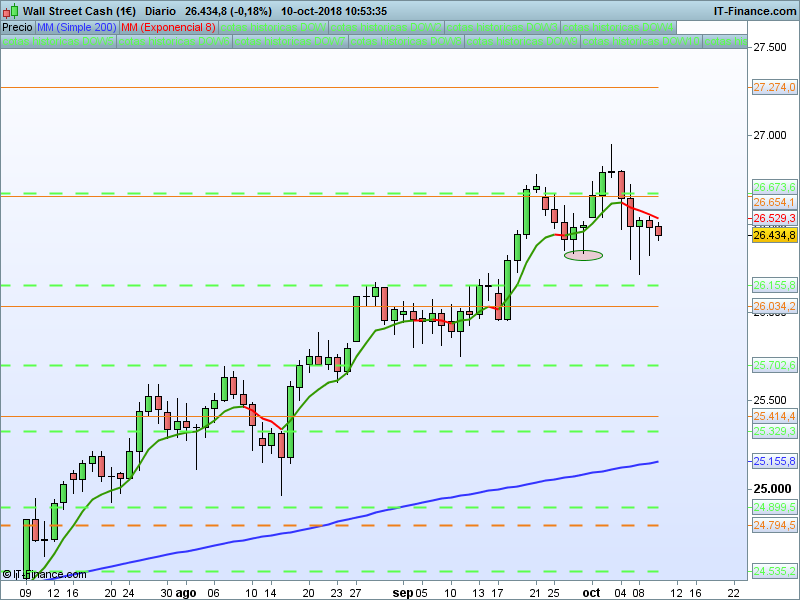Click the red 26.529,3 EMA price label
This screenshot has width=800, height=600.
point(774,218)
